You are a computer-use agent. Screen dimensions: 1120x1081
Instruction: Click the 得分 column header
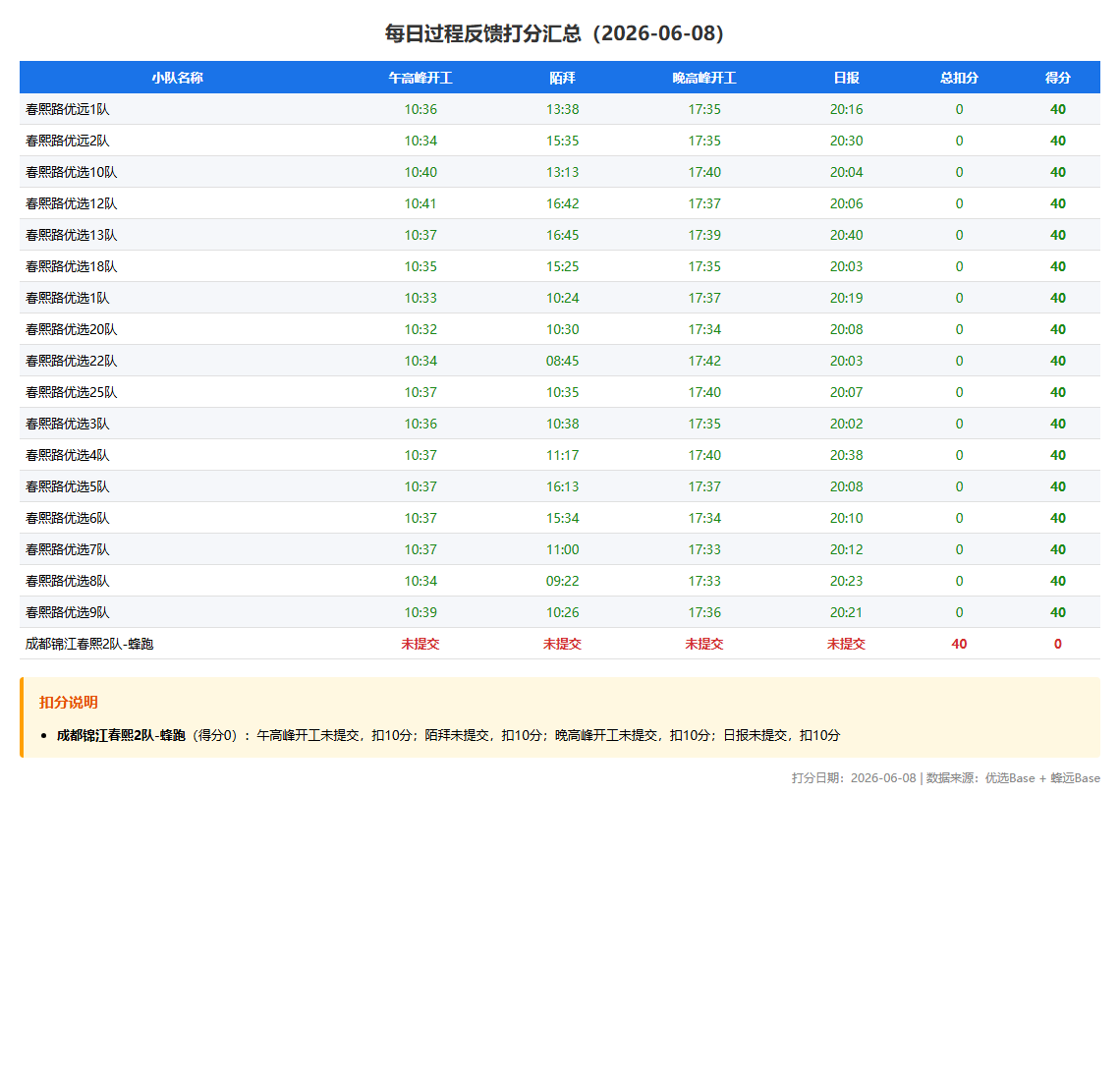click(1058, 78)
